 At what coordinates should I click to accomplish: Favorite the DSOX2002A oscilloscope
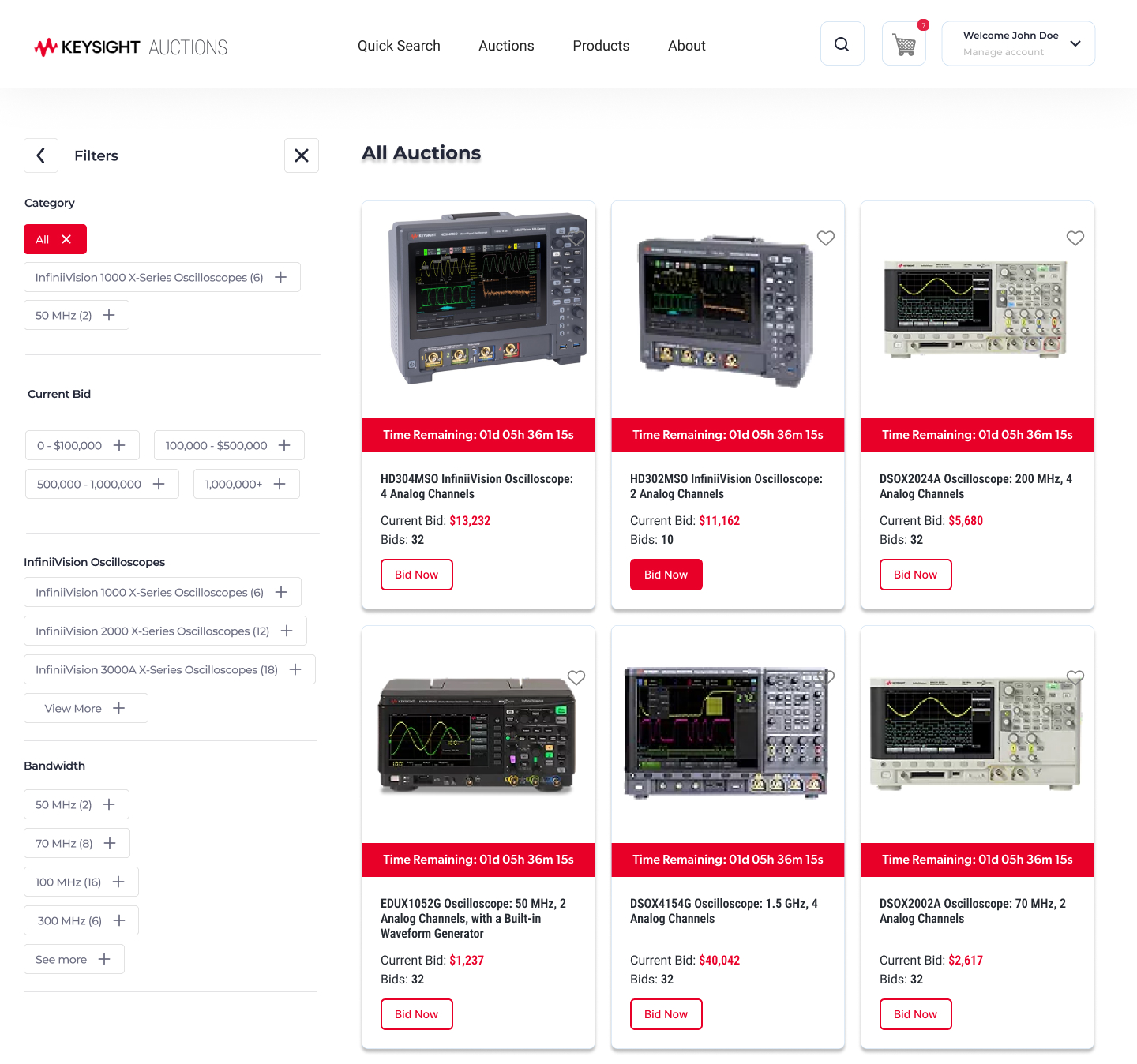(x=1075, y=677)
